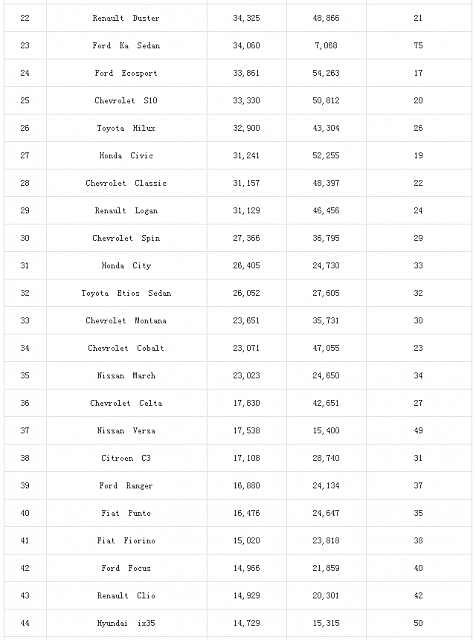Select the Citroen C3 cell

126,458
